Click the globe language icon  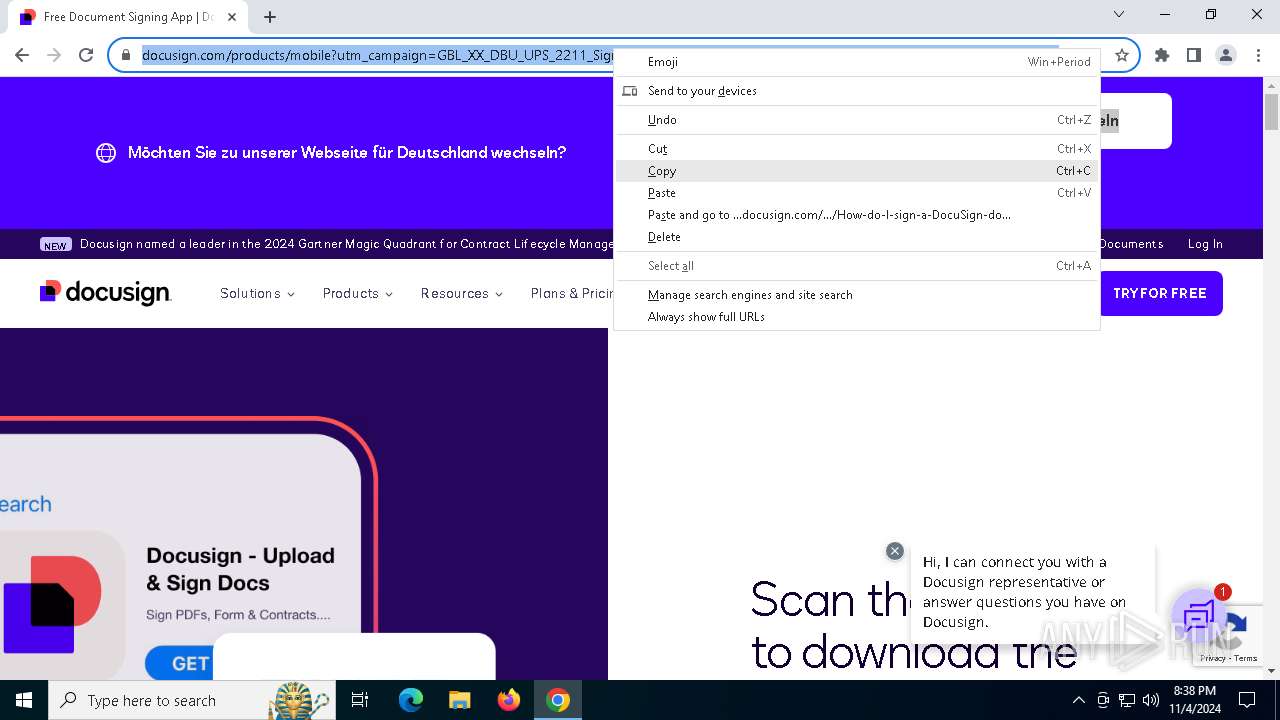tap(106, 153)
